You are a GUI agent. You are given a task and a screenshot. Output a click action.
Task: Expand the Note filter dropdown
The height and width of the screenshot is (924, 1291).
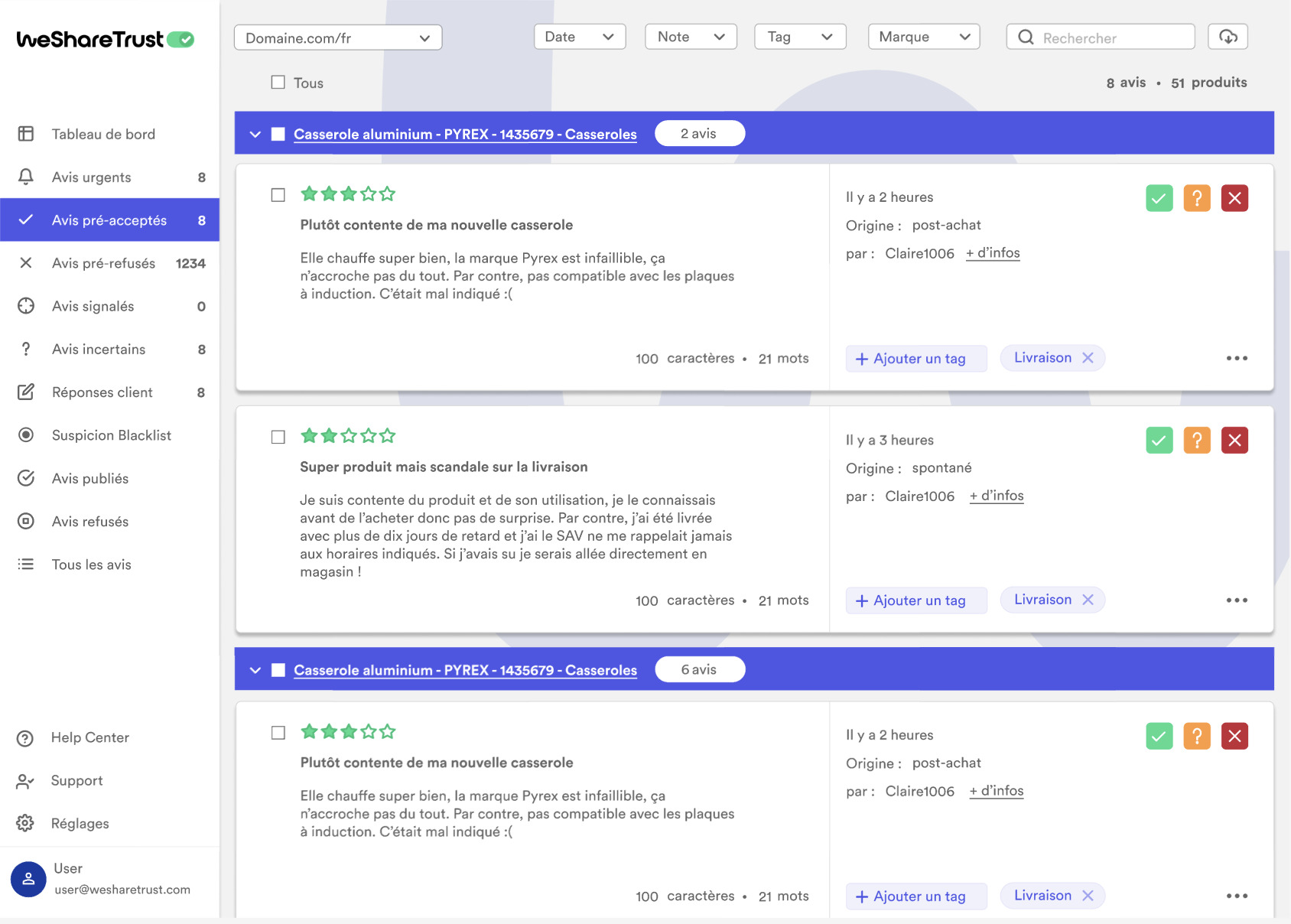point(691,37)
